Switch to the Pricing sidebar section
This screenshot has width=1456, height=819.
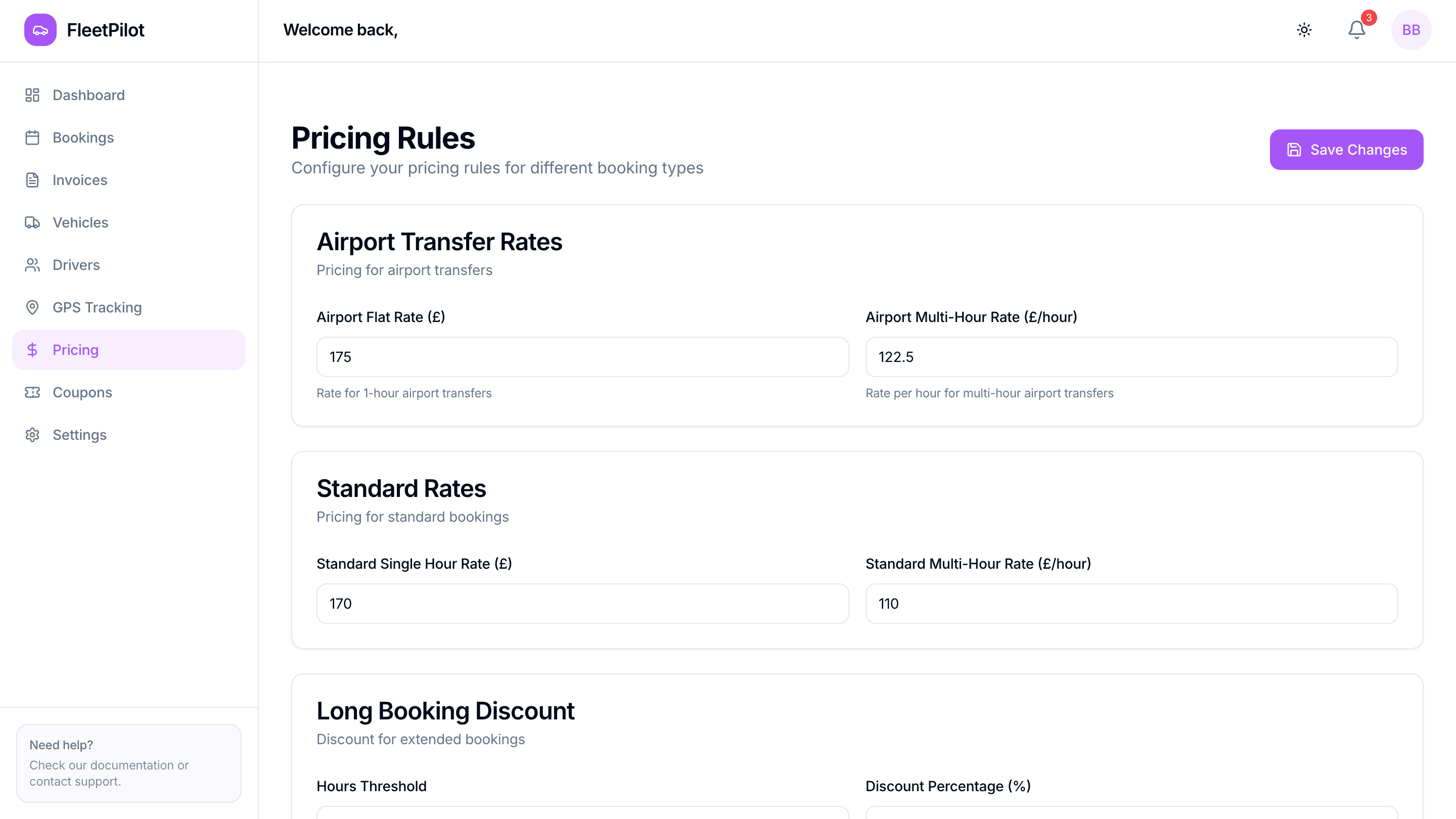click(76, 349)
